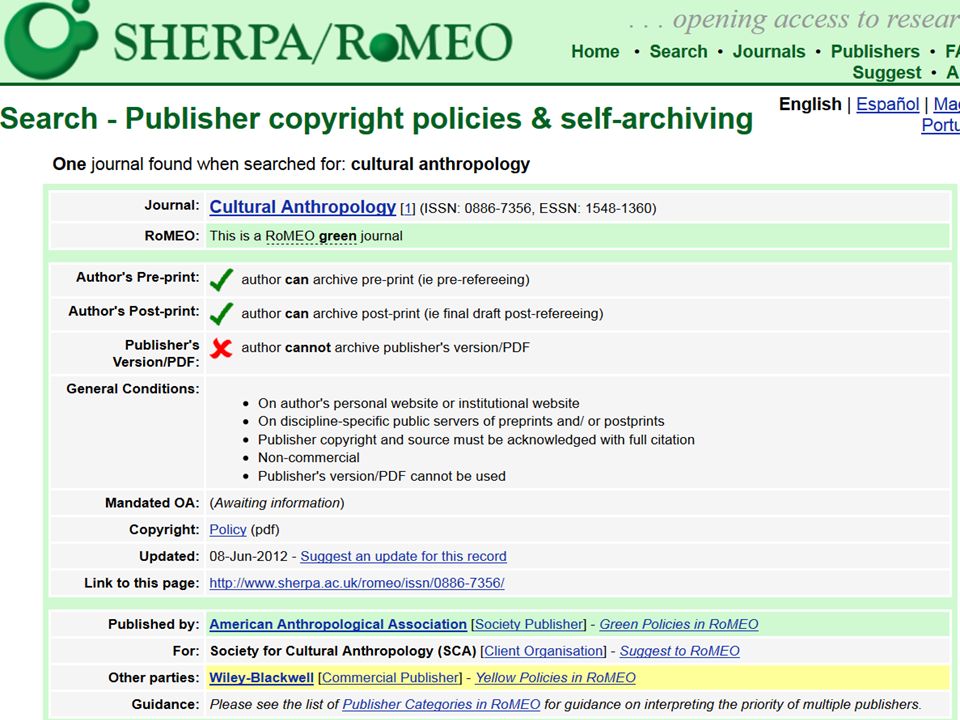Open the Wiley-Blackwell publisher link
This screenshot has width=960, height=720.
[261, 678]
